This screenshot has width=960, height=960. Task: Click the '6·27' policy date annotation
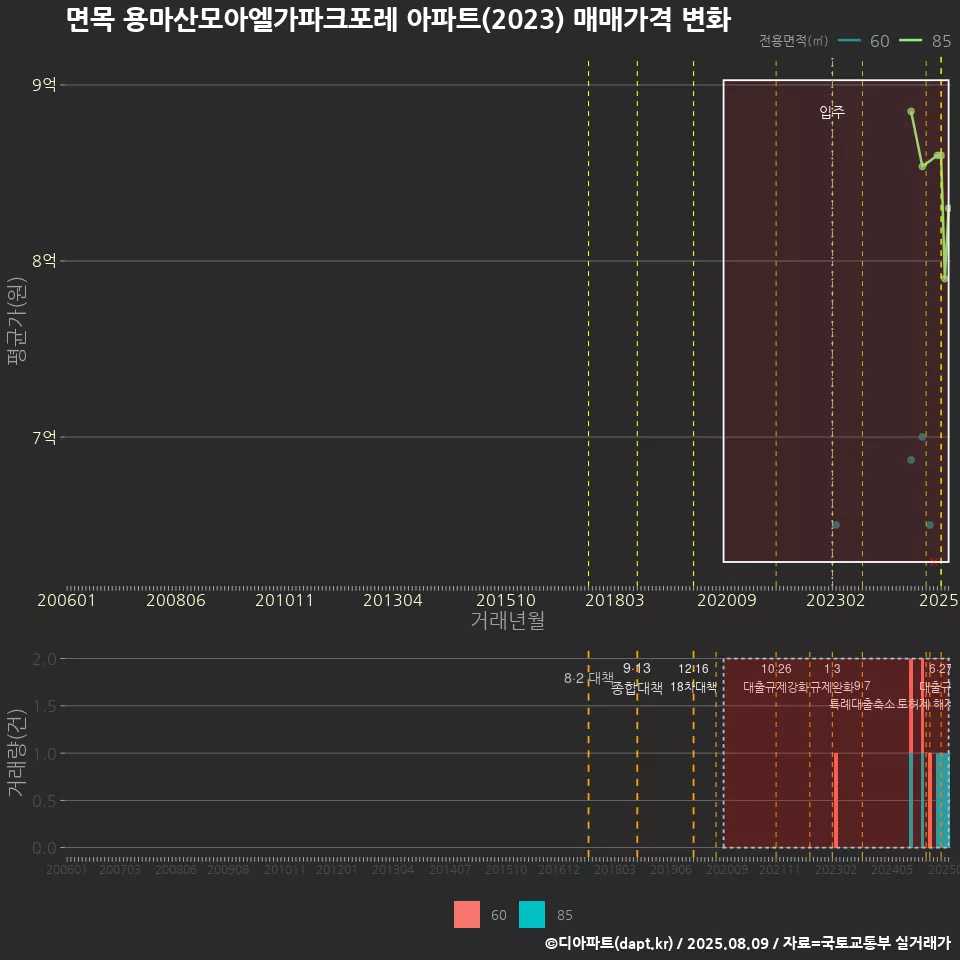pyautogui.click(x=940, y=669)
